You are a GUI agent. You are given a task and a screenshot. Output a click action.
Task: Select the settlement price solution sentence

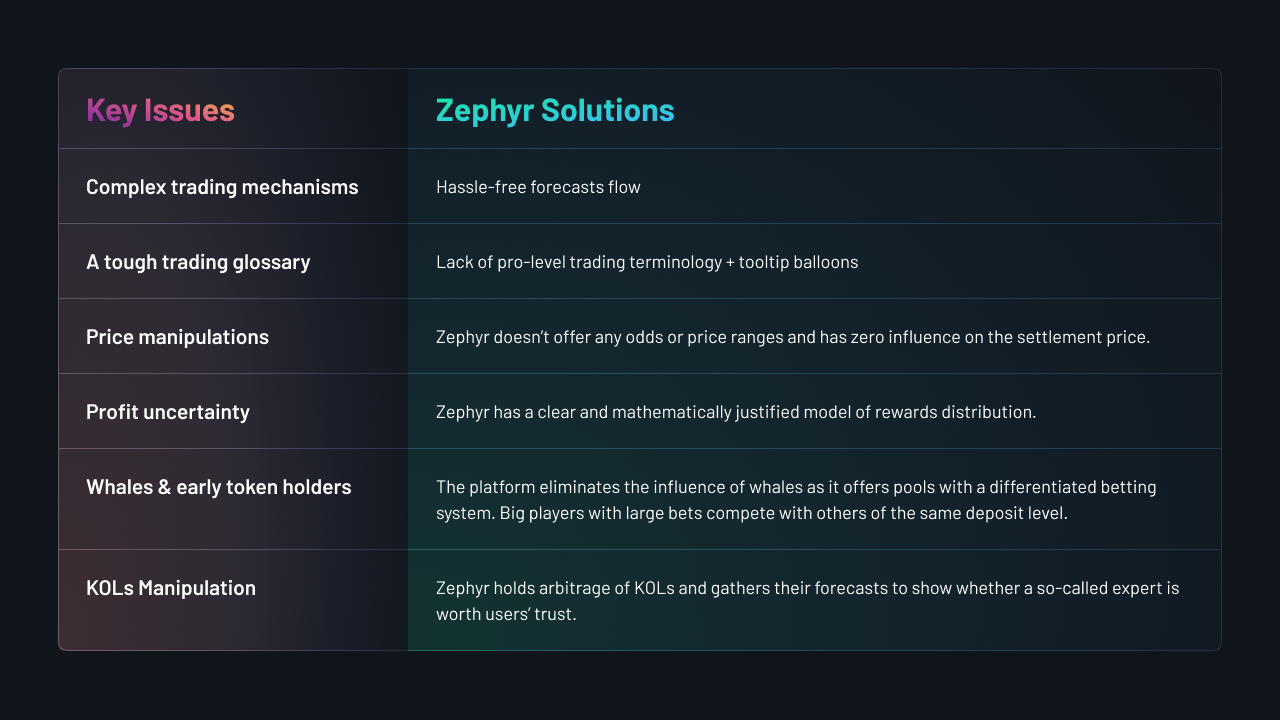pyautogui.click(x=793, y=337)
